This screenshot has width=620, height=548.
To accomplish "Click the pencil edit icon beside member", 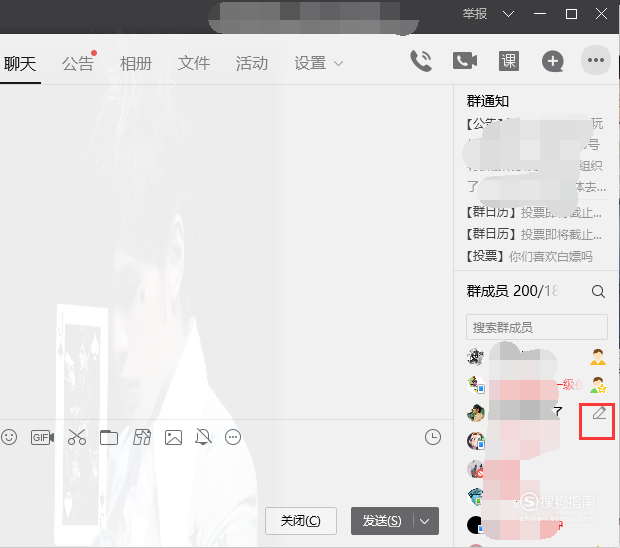I will click(x=599, y=413).
